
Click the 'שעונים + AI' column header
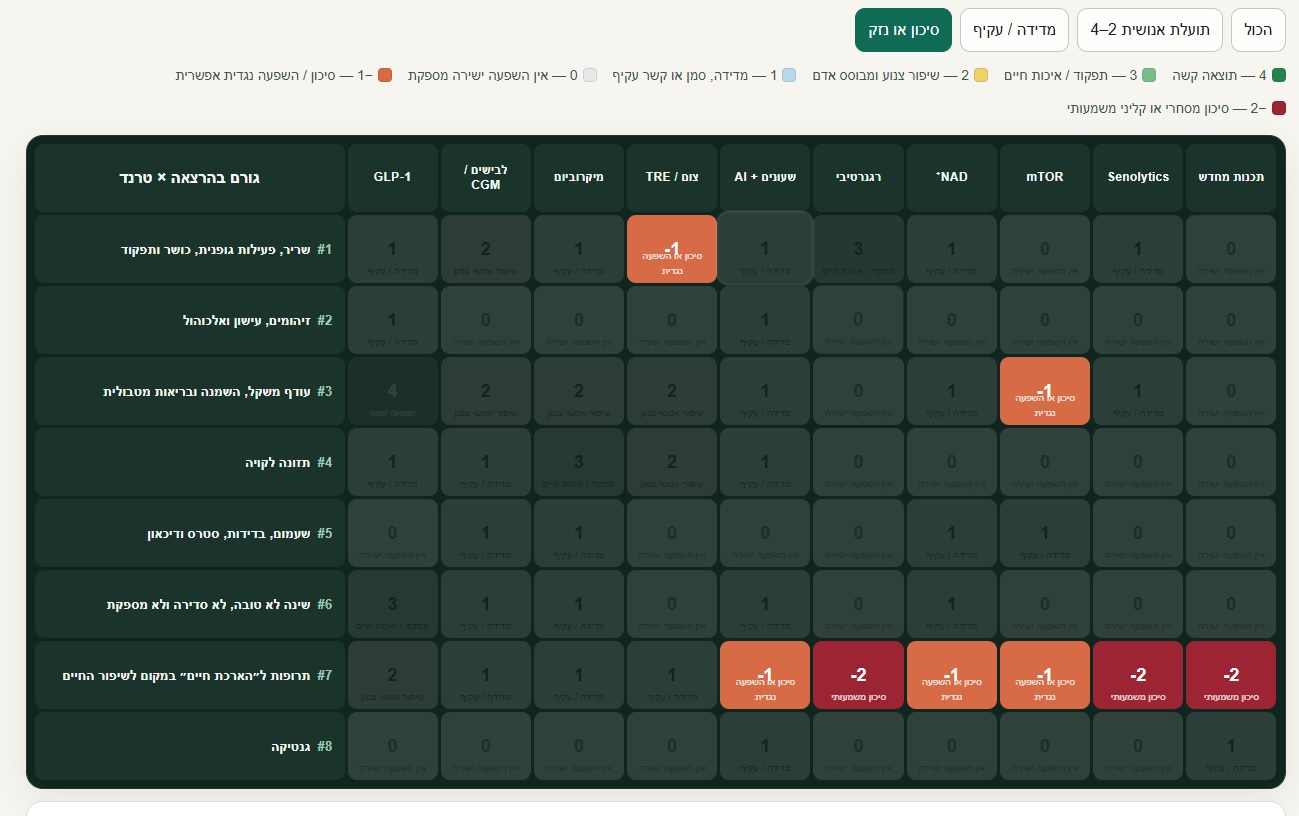point(765,177)
